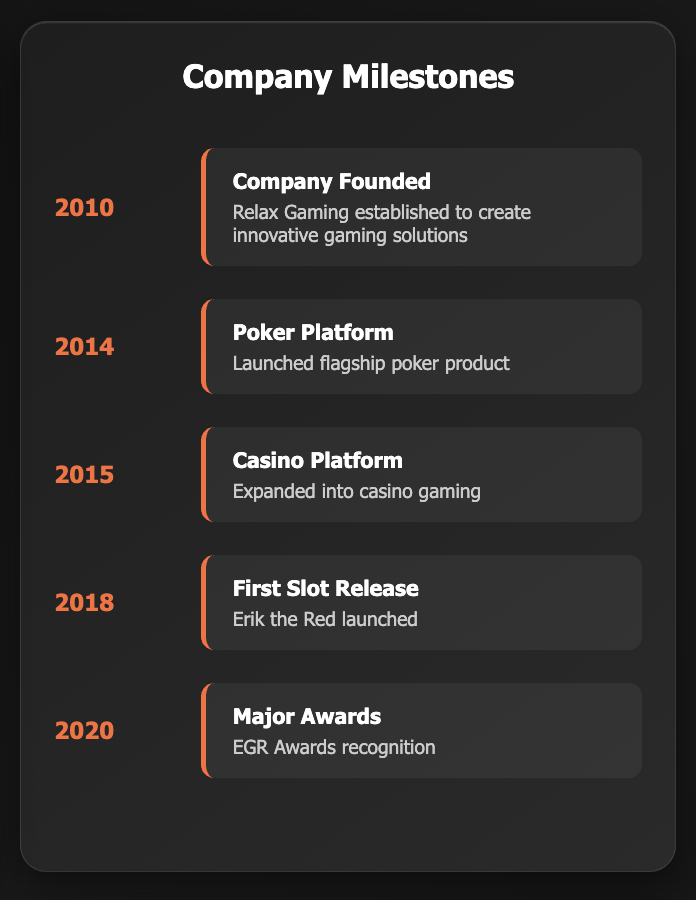Click EGR Awards recognition text
The image size is (696, 900).
coord(334,747)
